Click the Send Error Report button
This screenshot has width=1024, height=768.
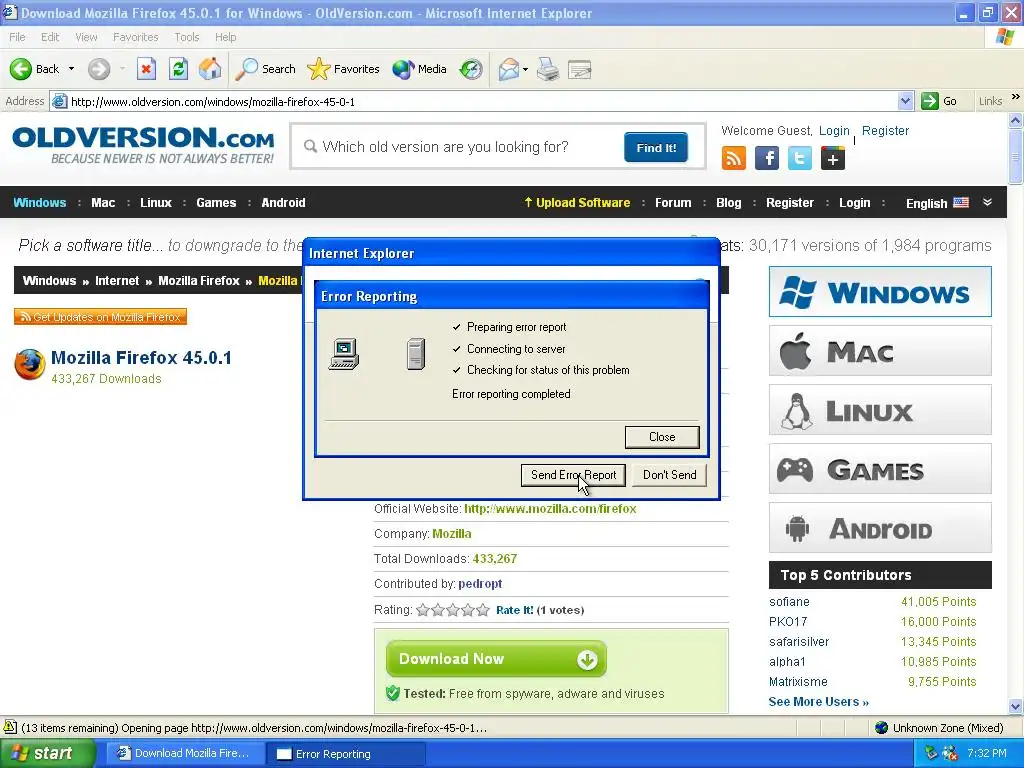tap(573, 475)
